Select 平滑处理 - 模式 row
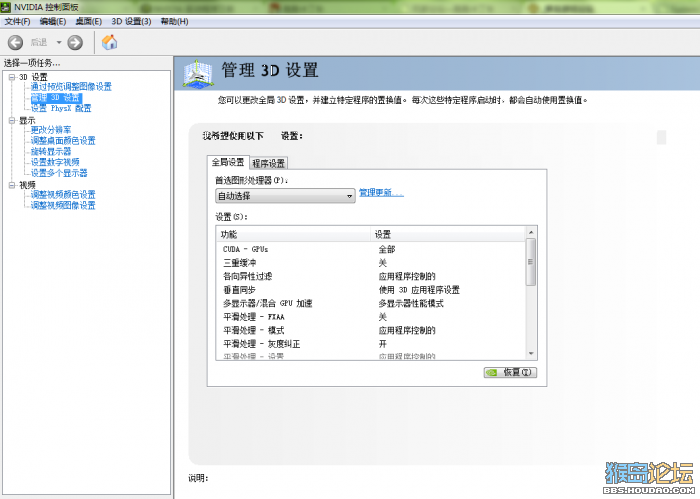700x499 pixels. 371,330
